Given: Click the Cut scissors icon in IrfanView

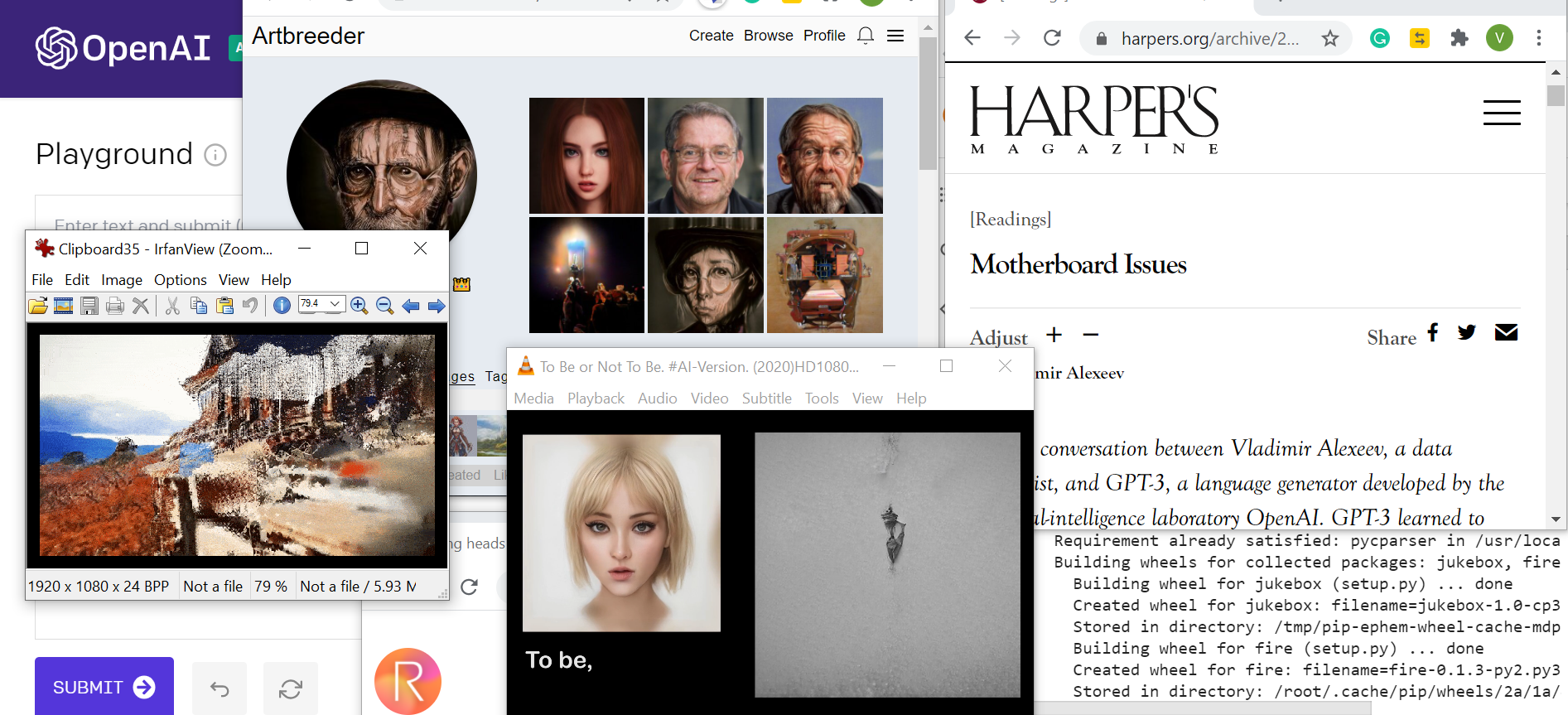Looking at the screenshot, I should pos(172,306).
